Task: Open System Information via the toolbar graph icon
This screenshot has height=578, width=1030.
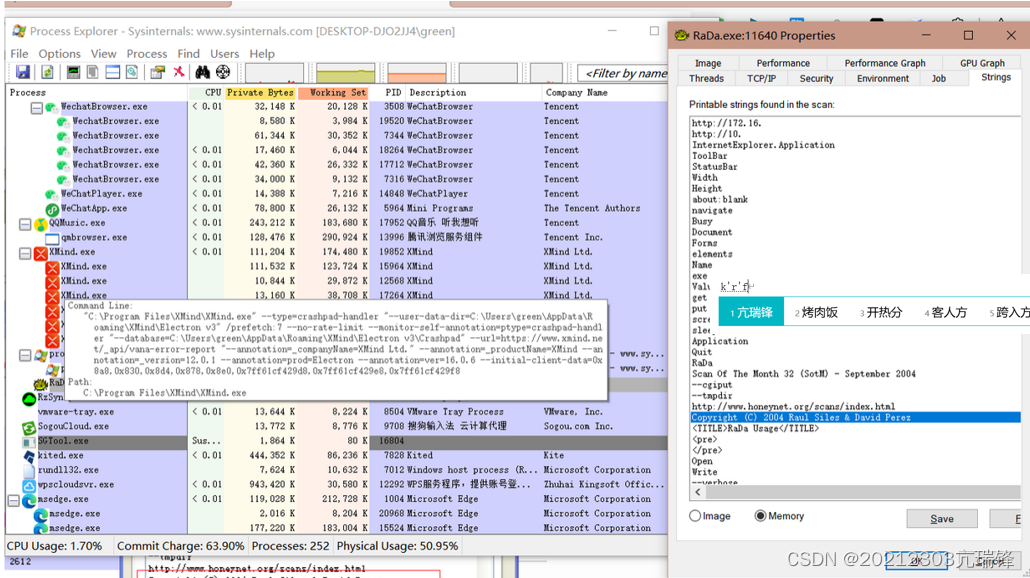Action: pos(73,72)
